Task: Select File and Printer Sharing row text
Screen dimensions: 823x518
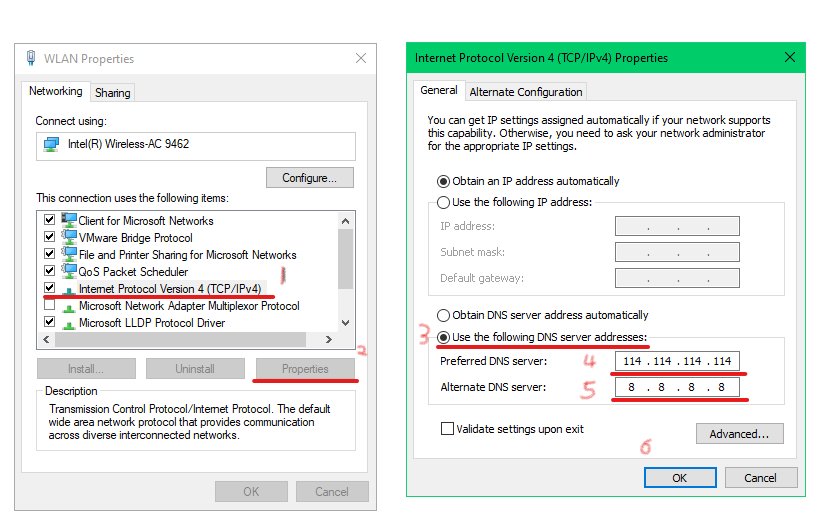Action: click(188, 255)
